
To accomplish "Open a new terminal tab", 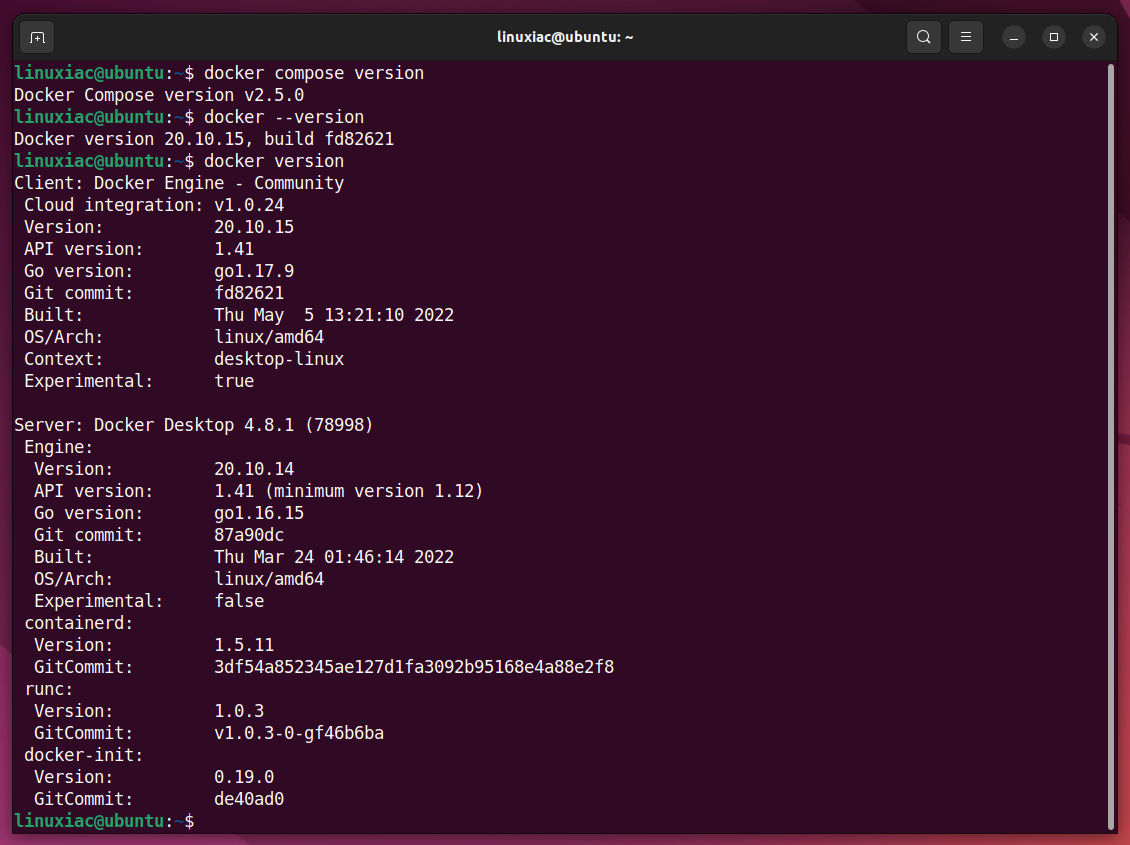I will [37, 37].
